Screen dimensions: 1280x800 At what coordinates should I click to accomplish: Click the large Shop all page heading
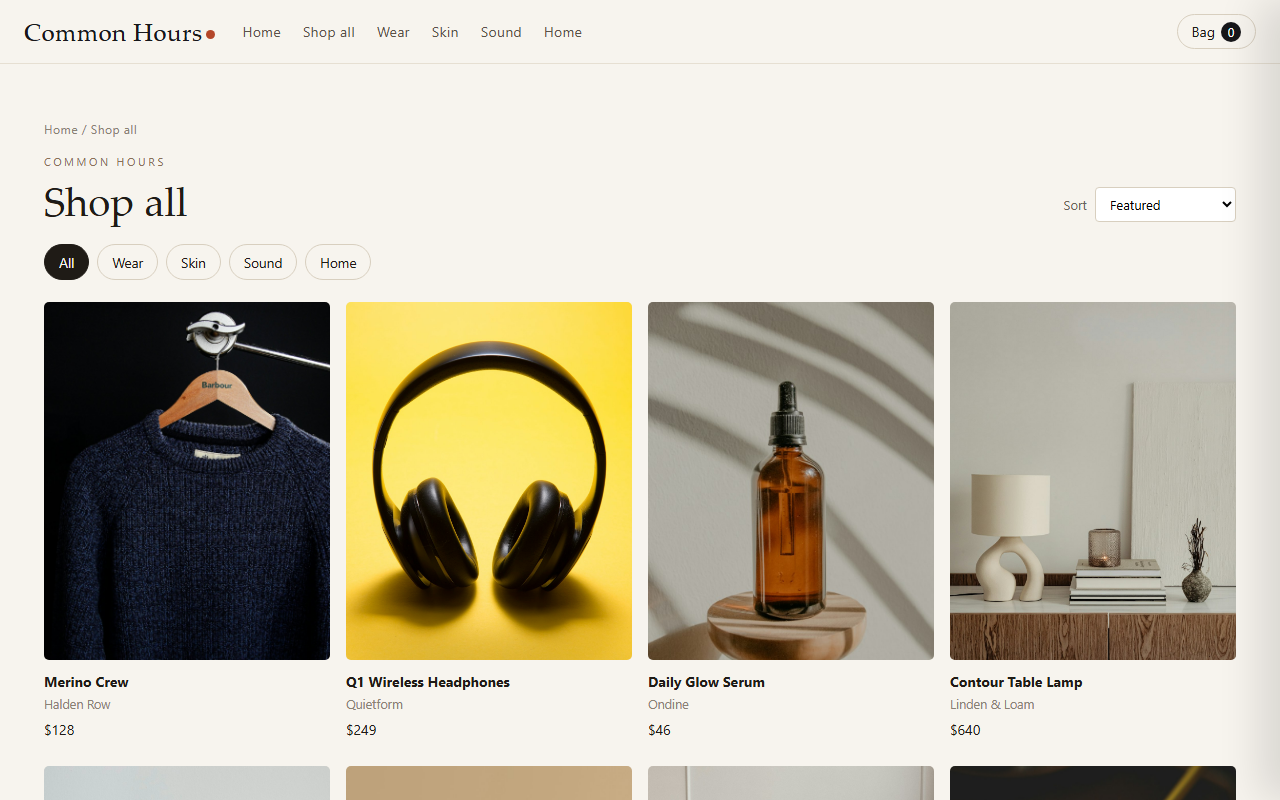coord(115,202)
